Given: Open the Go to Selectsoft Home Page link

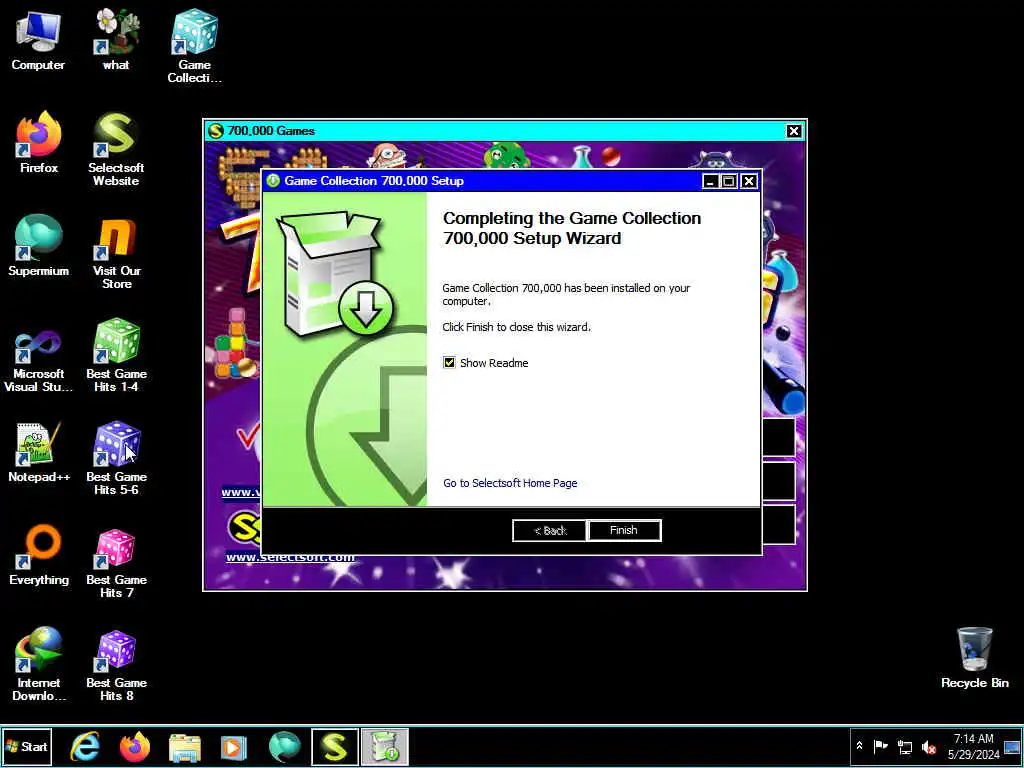Looking at the screenshot, I should 510,483.
